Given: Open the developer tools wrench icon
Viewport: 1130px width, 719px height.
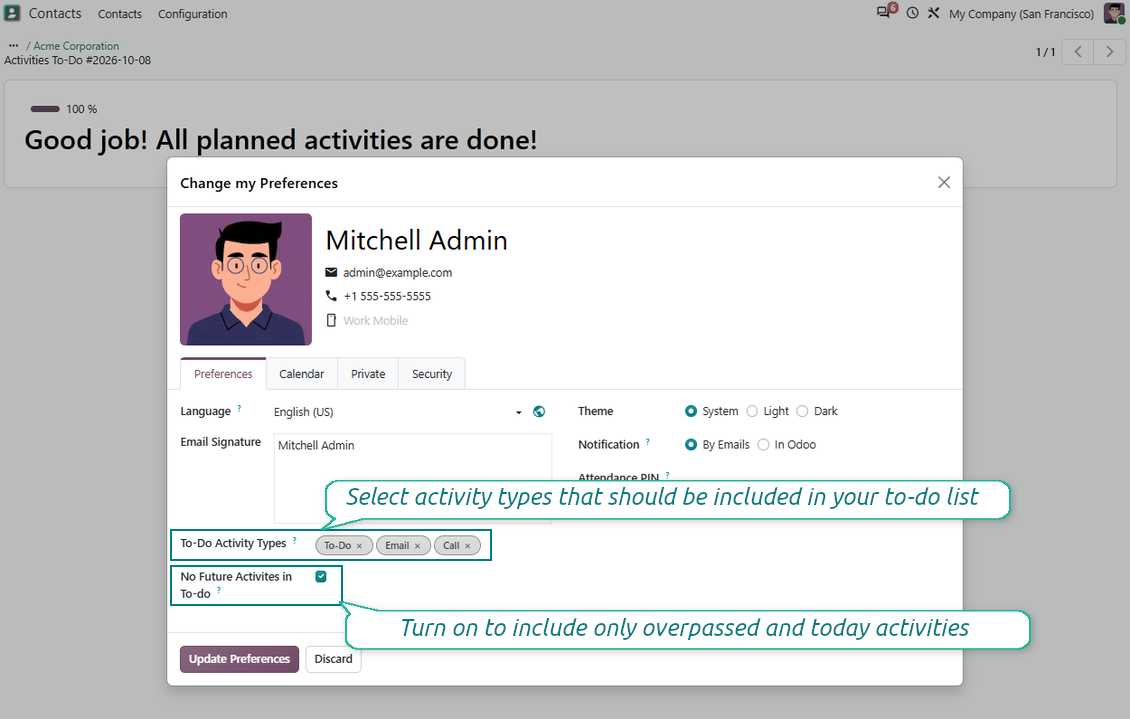Looking at the screenshot, I should 933,13.
